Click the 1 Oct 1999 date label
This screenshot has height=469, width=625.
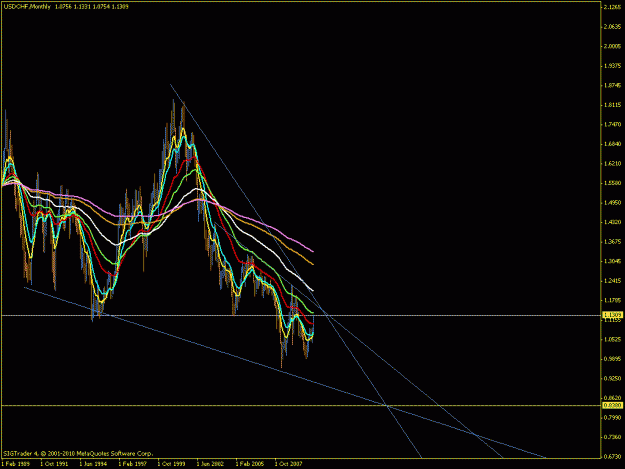point(171,464)
